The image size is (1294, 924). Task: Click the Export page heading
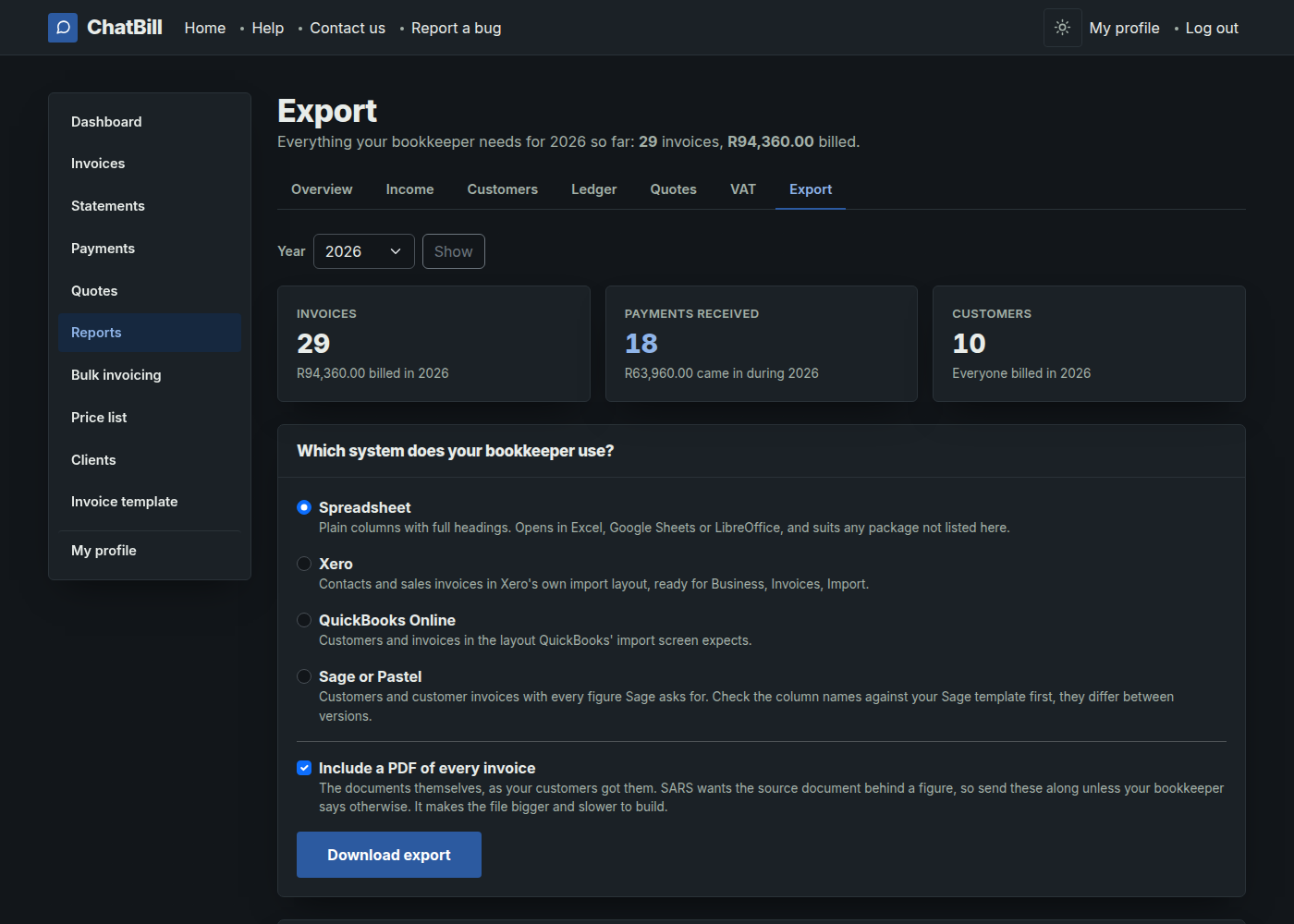pos(327,111)
